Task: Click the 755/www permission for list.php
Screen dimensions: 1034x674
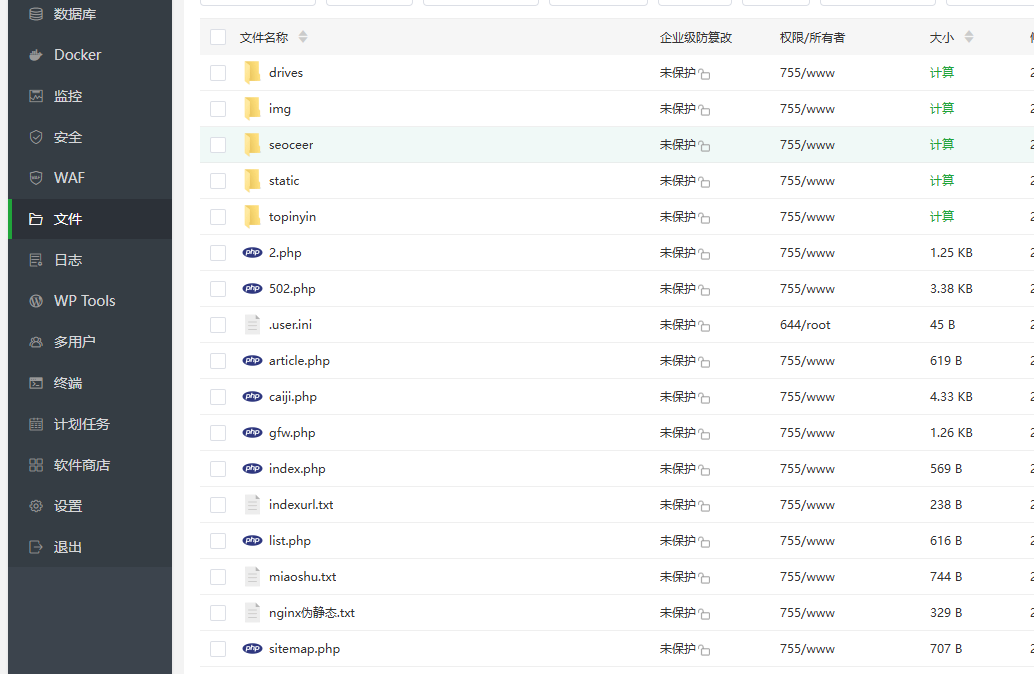Action: (806, 541)
